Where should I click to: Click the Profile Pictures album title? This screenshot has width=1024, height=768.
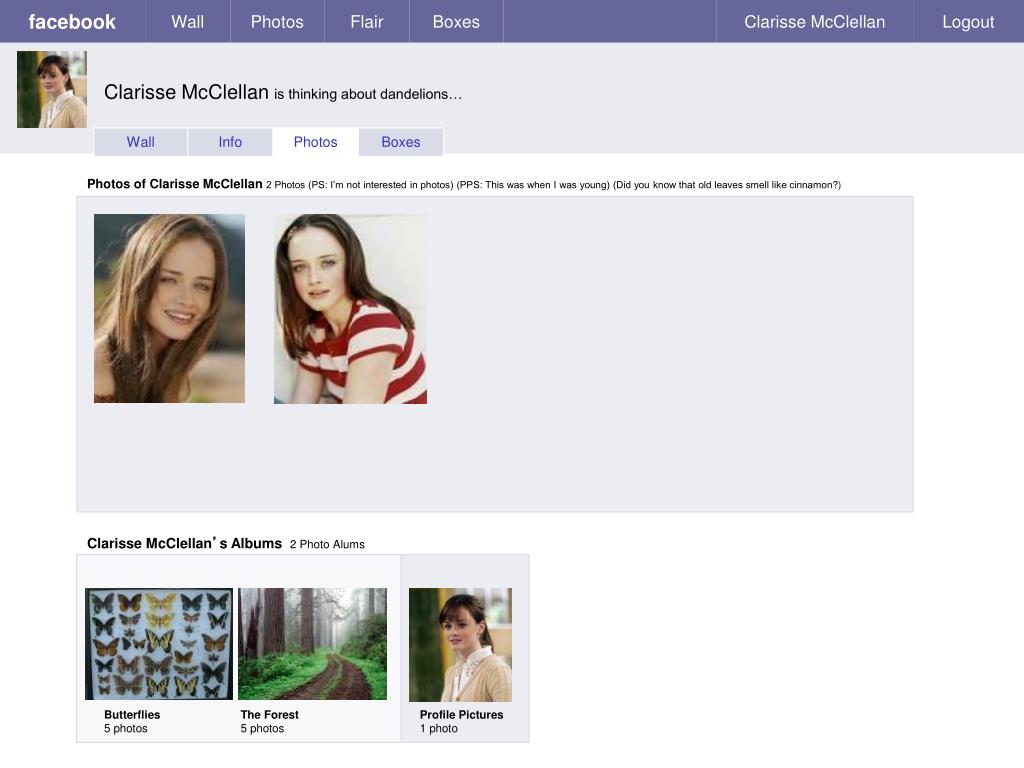461,714
